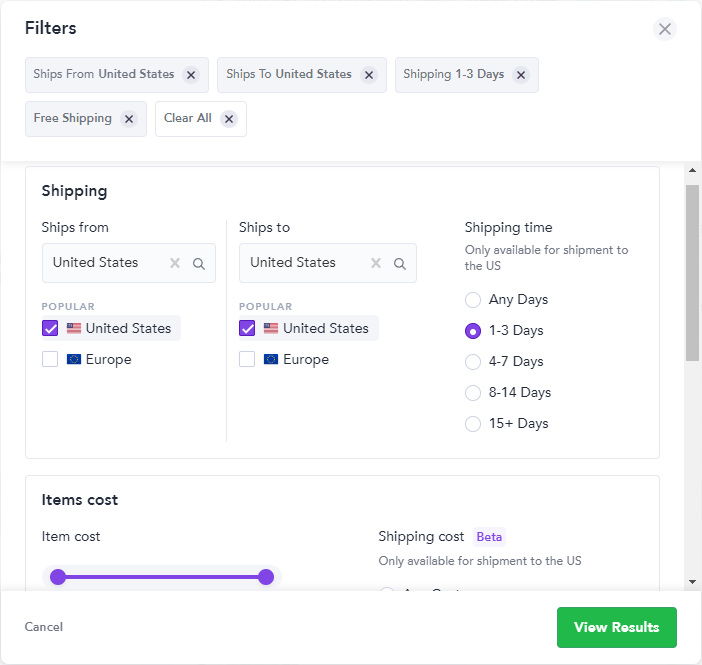Click scrollbar down arrow
The image size is (702, 665).
click(692, 582)
